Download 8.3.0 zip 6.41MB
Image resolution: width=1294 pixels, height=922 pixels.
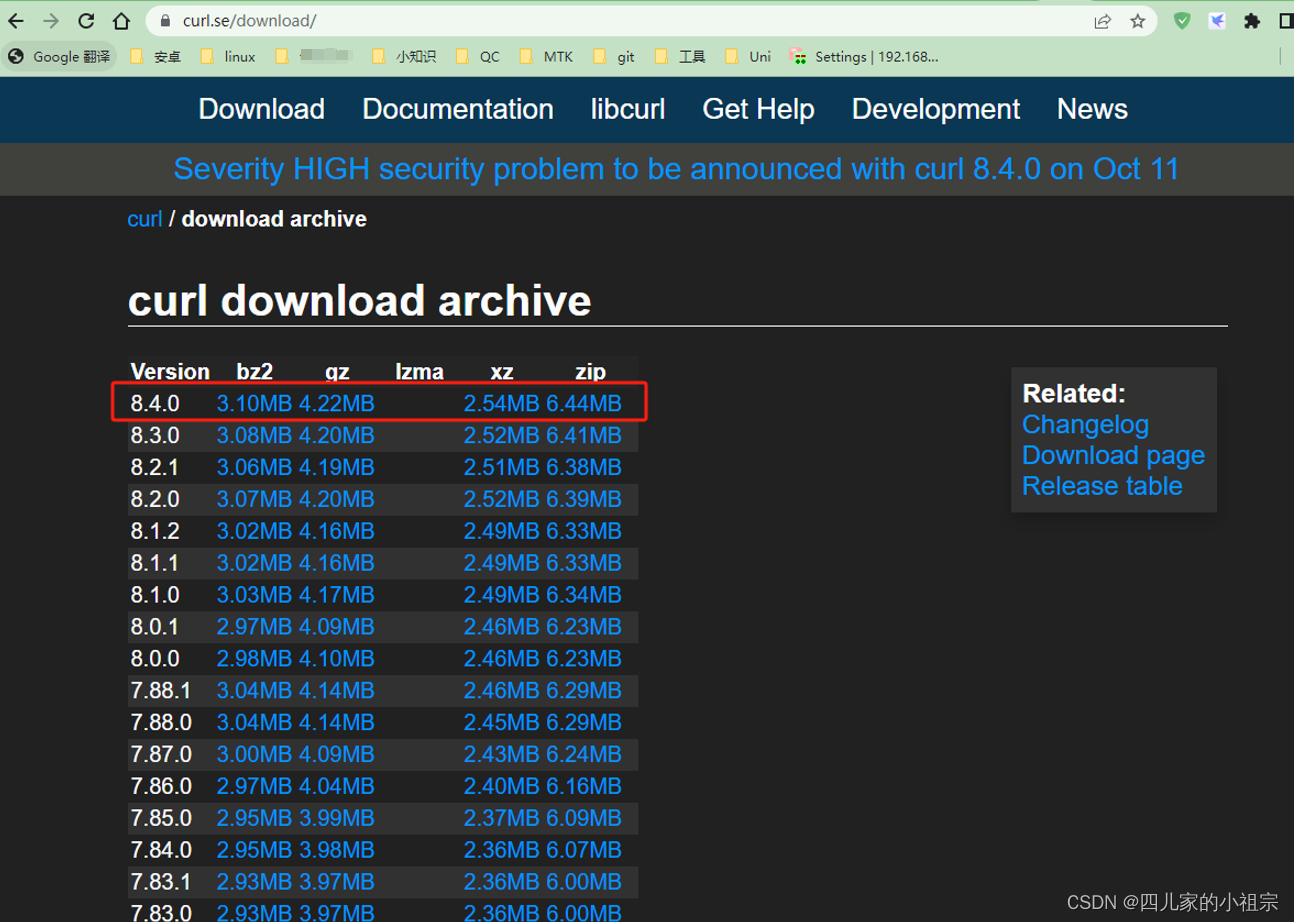(584, 436)
